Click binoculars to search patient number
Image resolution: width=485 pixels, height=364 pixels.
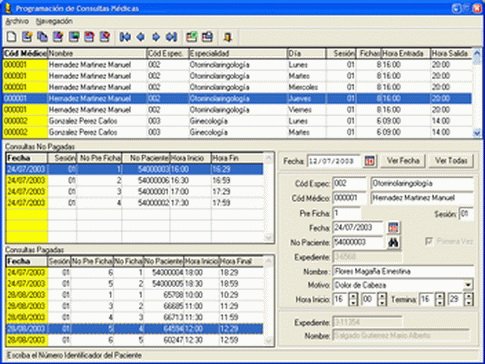tap(394, 242)
